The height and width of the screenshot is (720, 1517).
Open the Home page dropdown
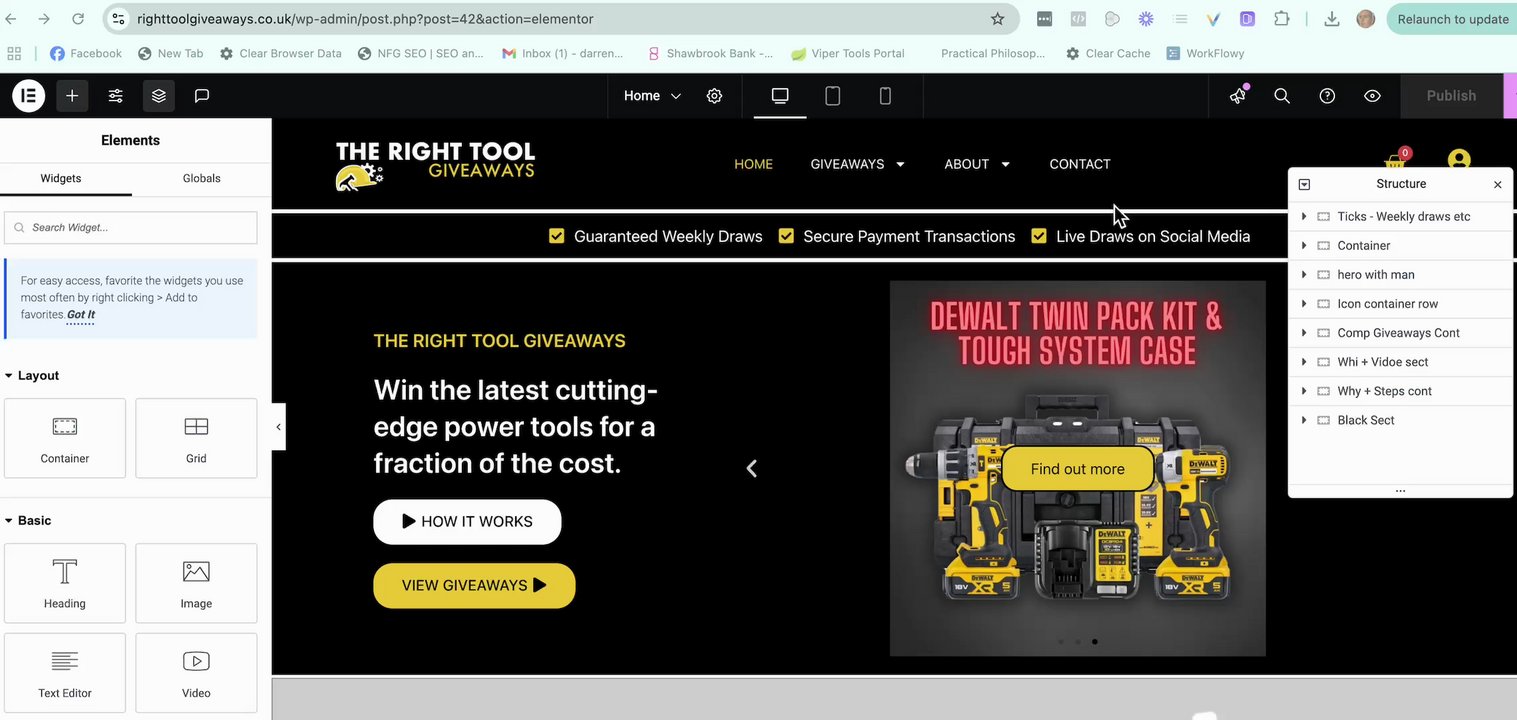(x=652, y=96)
